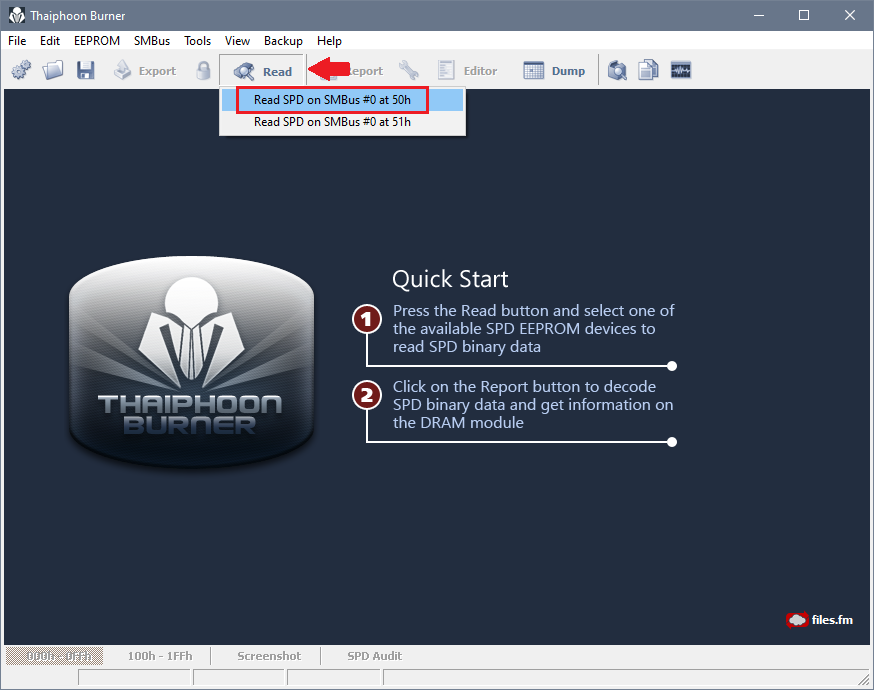The image size is (874, 690).
Task: Click the wrench tool icon
Action: (409, 71)
